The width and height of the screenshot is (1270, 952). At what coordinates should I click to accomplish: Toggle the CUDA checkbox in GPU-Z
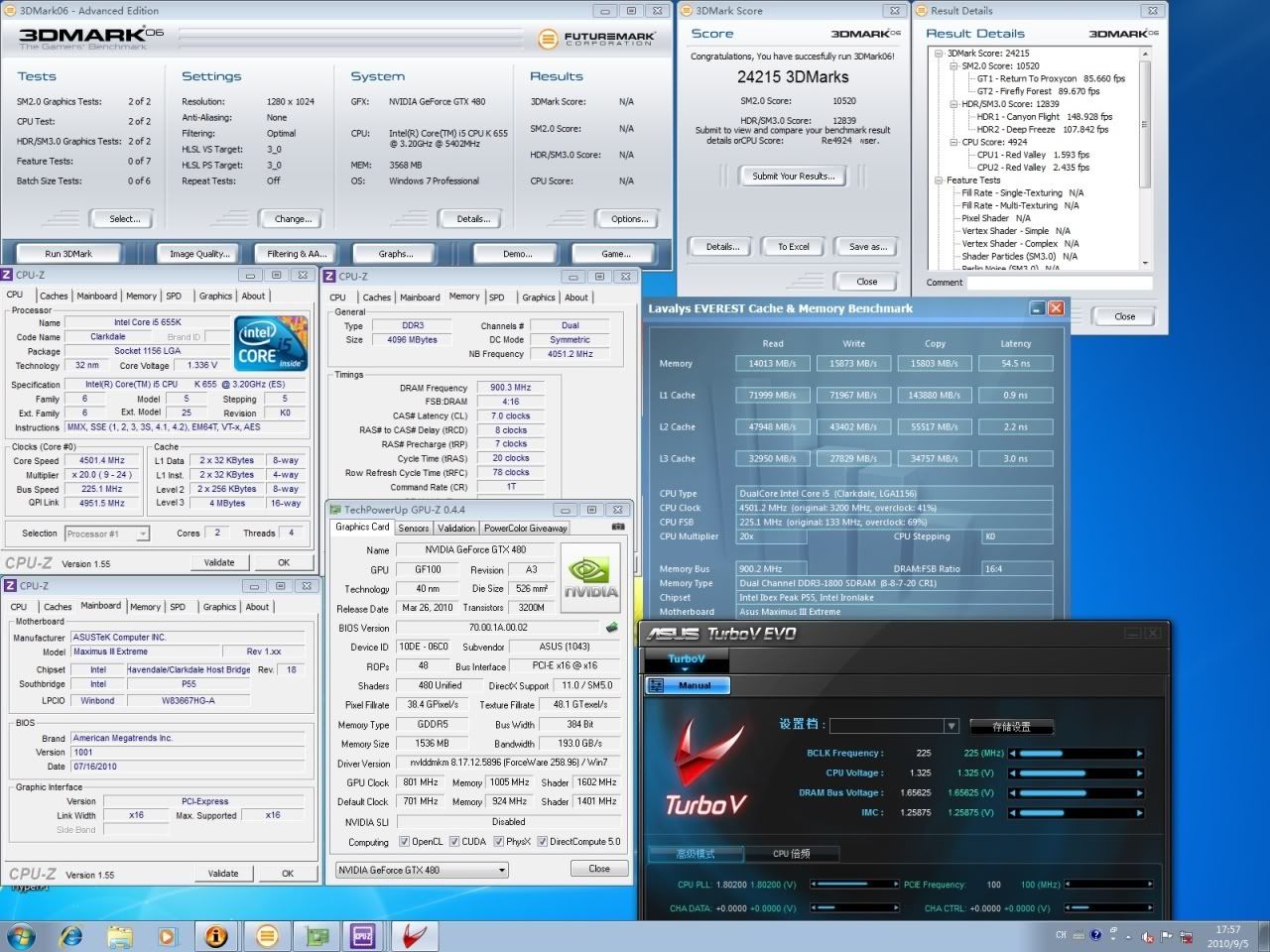coord(454,842)
